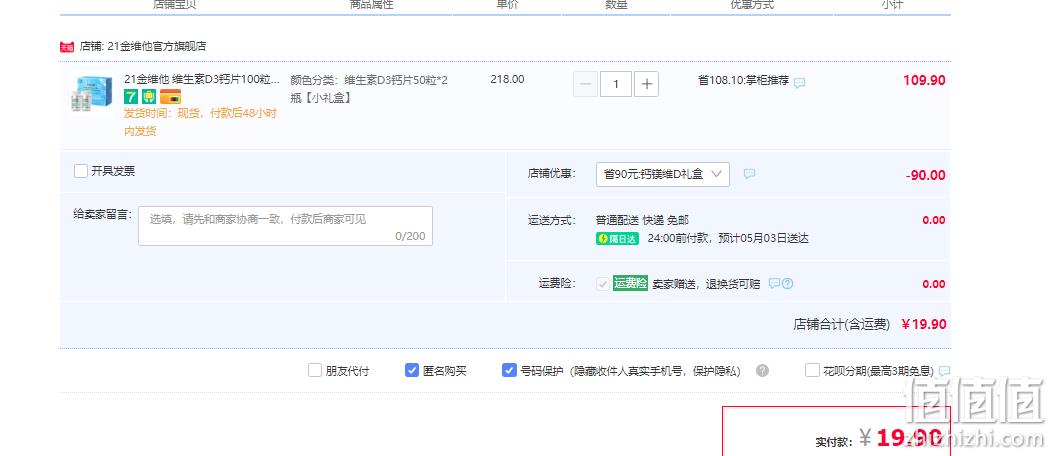Viewport: 1053px width, 456px height.
Task: Click the unit price 218.00
Action: tap(507, 79)
